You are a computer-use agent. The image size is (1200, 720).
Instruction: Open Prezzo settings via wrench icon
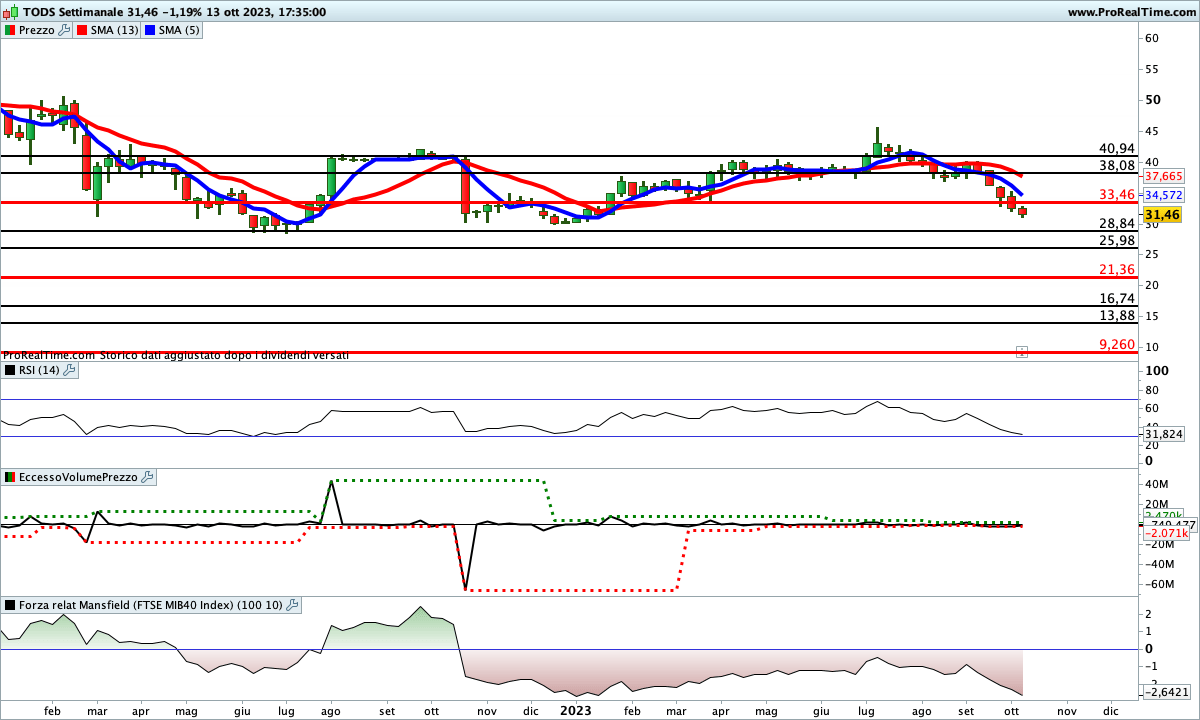(x=65, y=31)
